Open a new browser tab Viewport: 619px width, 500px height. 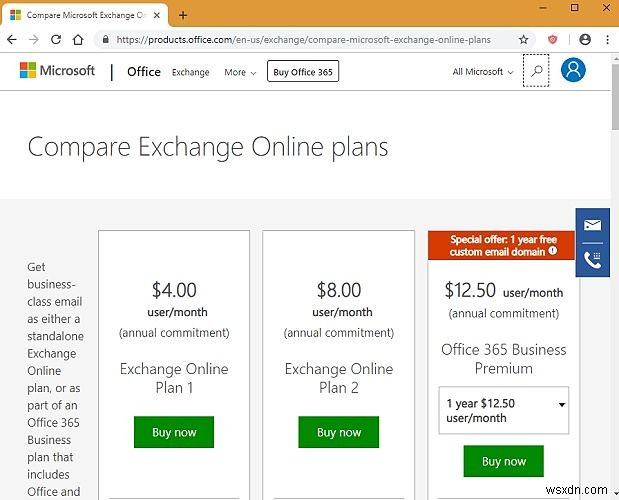tap(183, 15)
